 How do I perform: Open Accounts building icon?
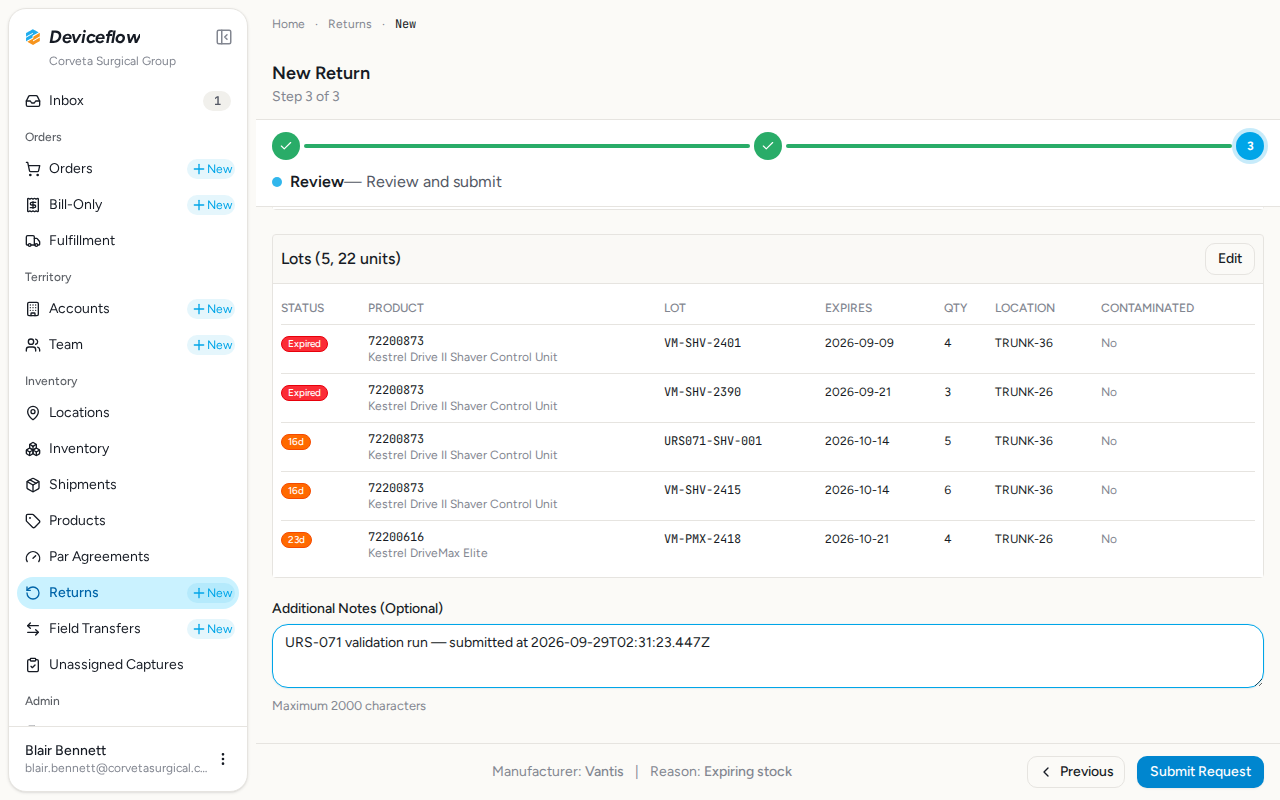tap(33, 309)
